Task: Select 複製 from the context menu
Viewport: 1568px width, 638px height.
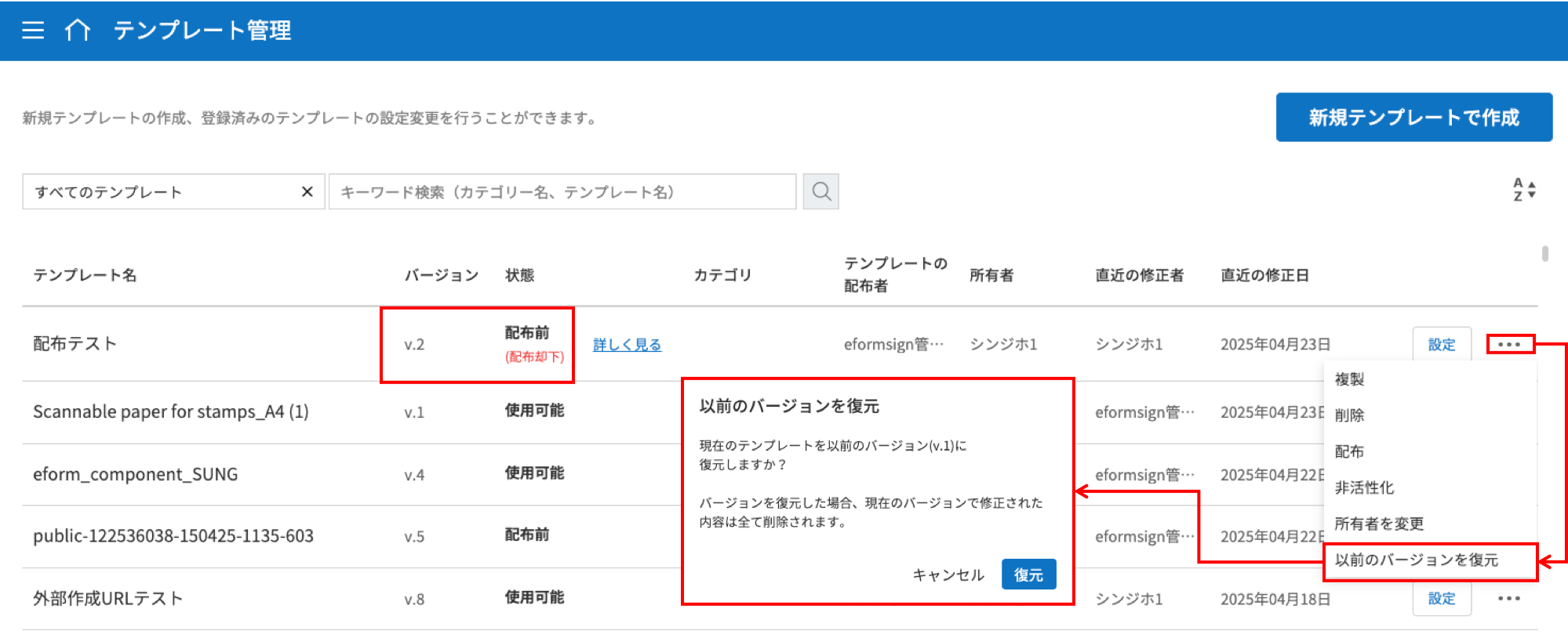Action: click(x=1350, y=379)
